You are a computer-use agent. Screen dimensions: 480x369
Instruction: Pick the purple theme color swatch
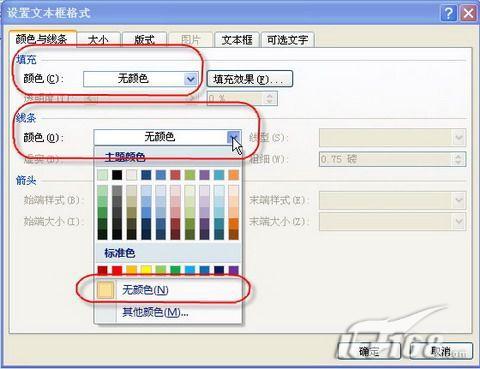tap(204, 175)
